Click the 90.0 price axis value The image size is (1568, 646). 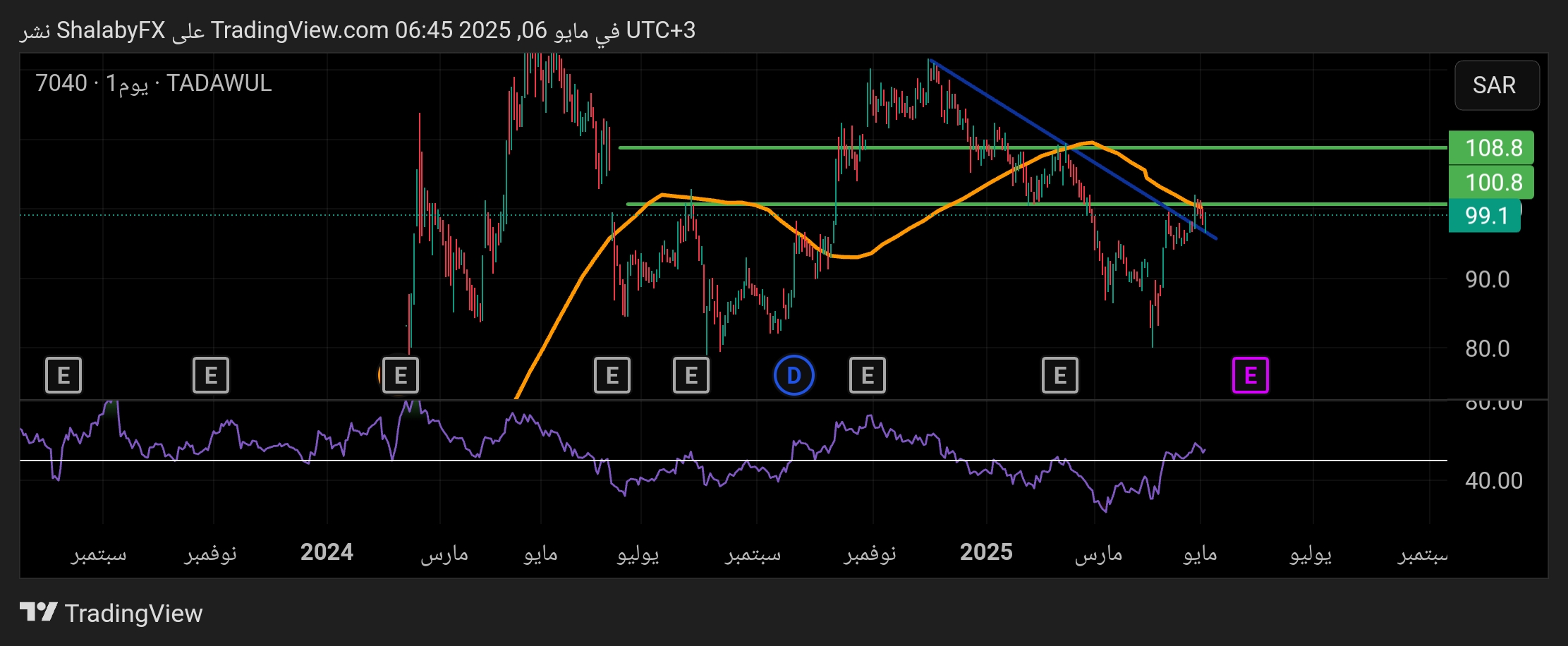pos(1488,279)
